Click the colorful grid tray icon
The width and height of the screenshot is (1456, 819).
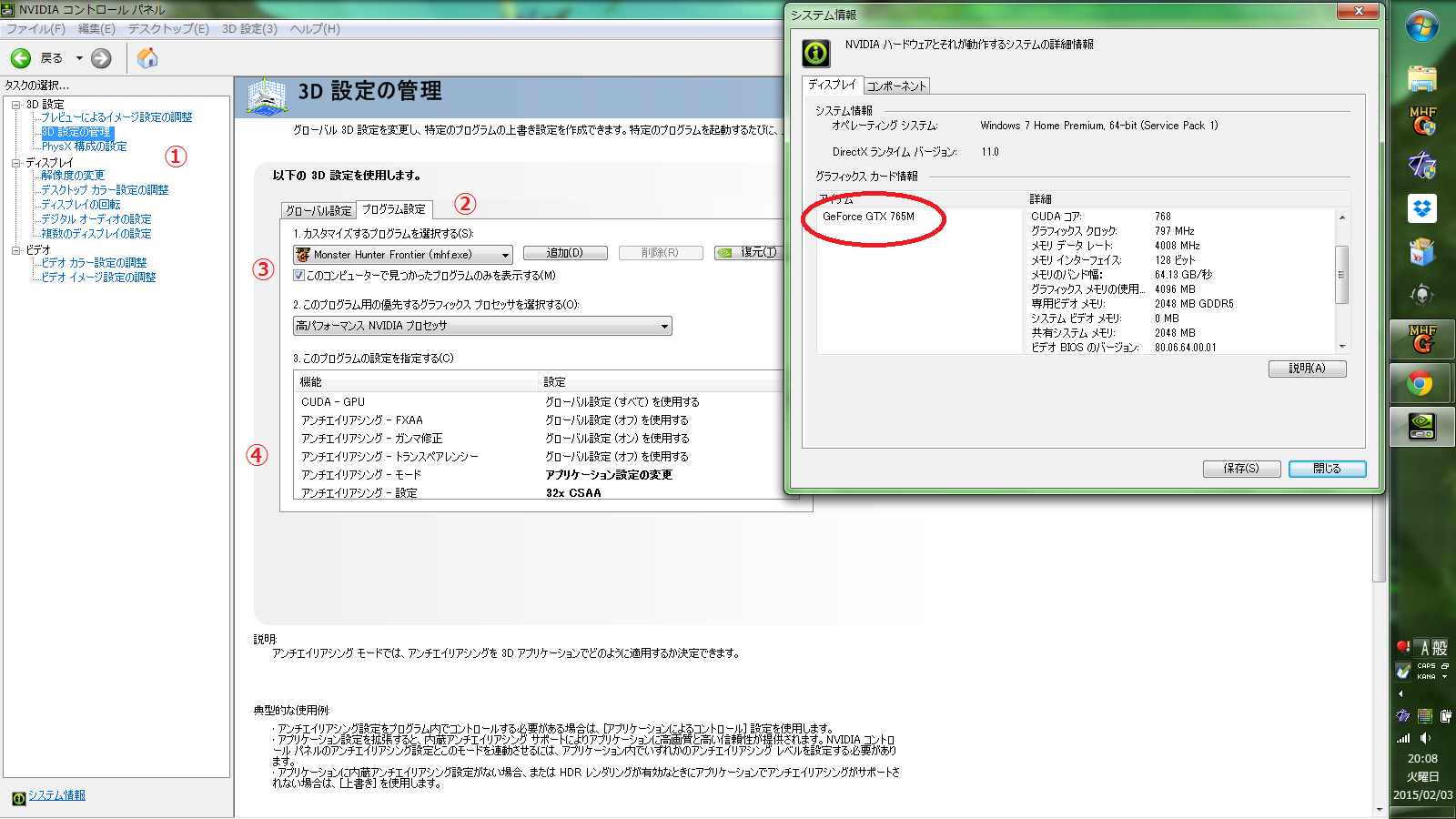tap(1425, 716)
